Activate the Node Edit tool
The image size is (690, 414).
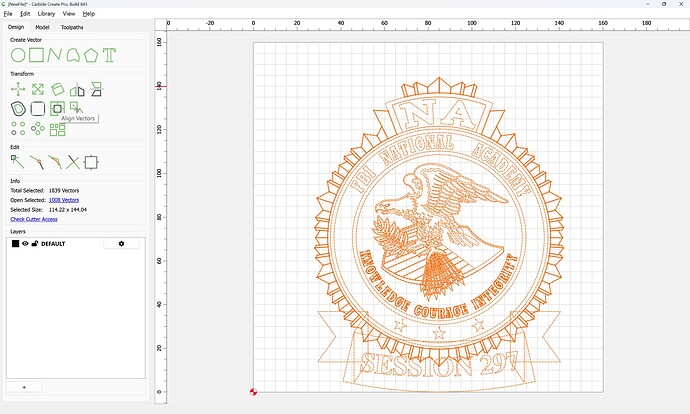tap(18, 162)
